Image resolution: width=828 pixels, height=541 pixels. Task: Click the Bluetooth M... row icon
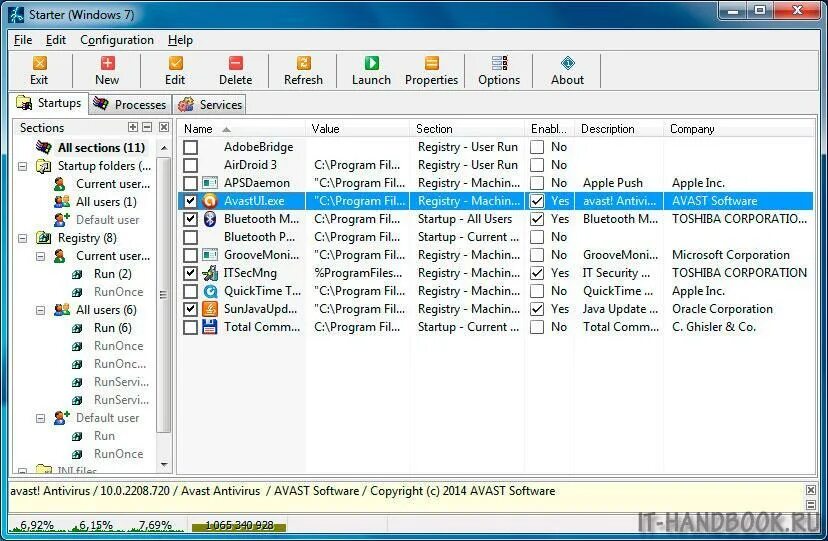coord(210,219)
